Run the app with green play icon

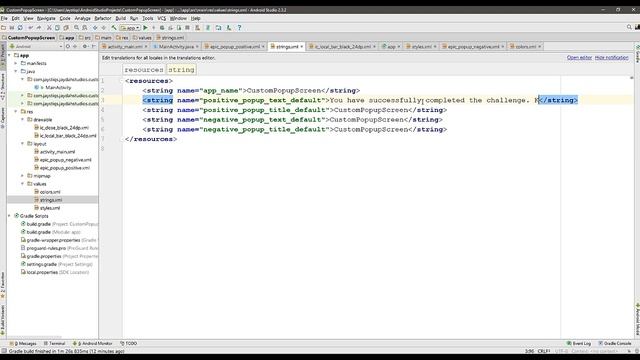(x=145, y=28)
